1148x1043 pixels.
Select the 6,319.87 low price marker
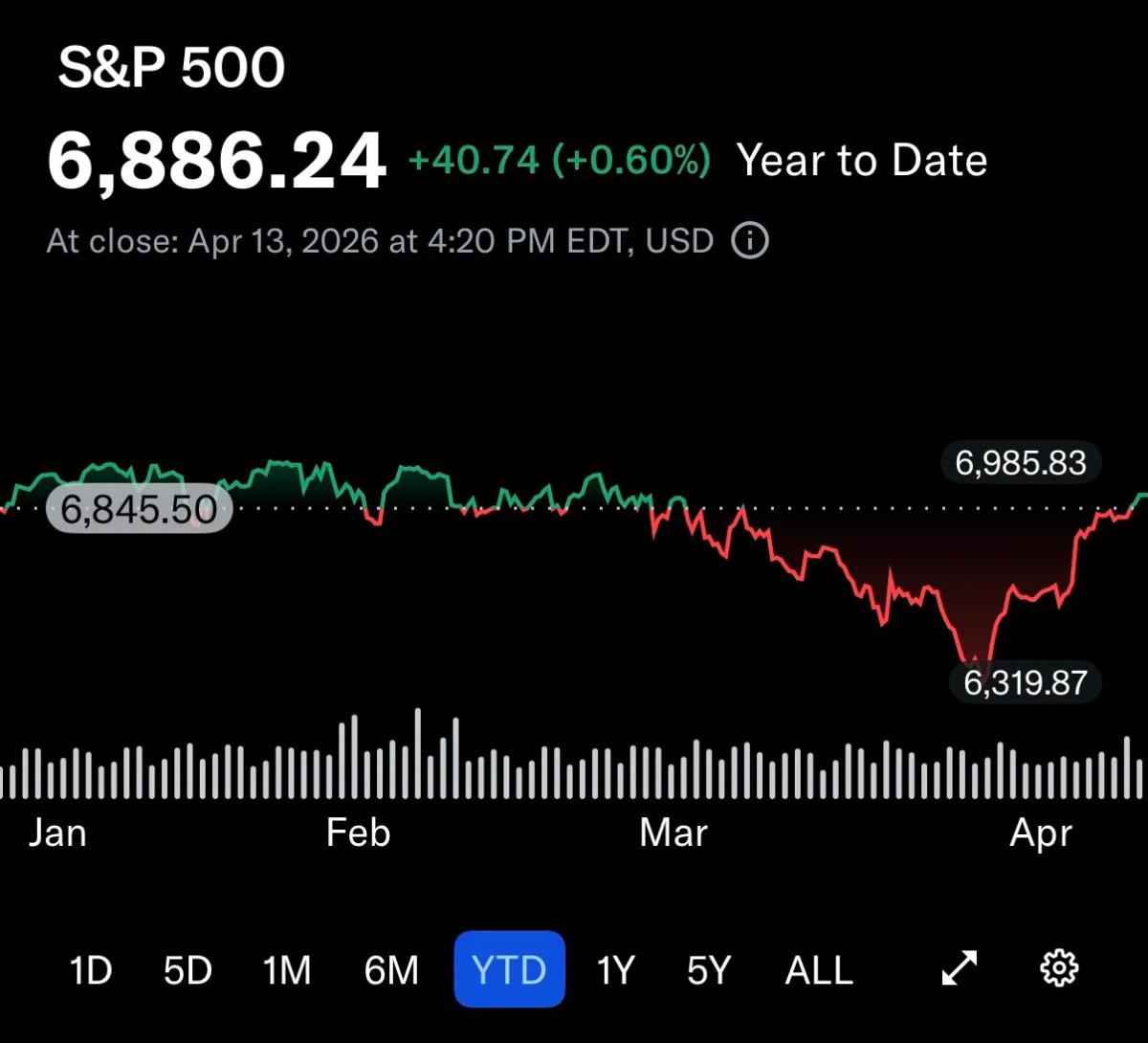click(x=1025, y=683)
